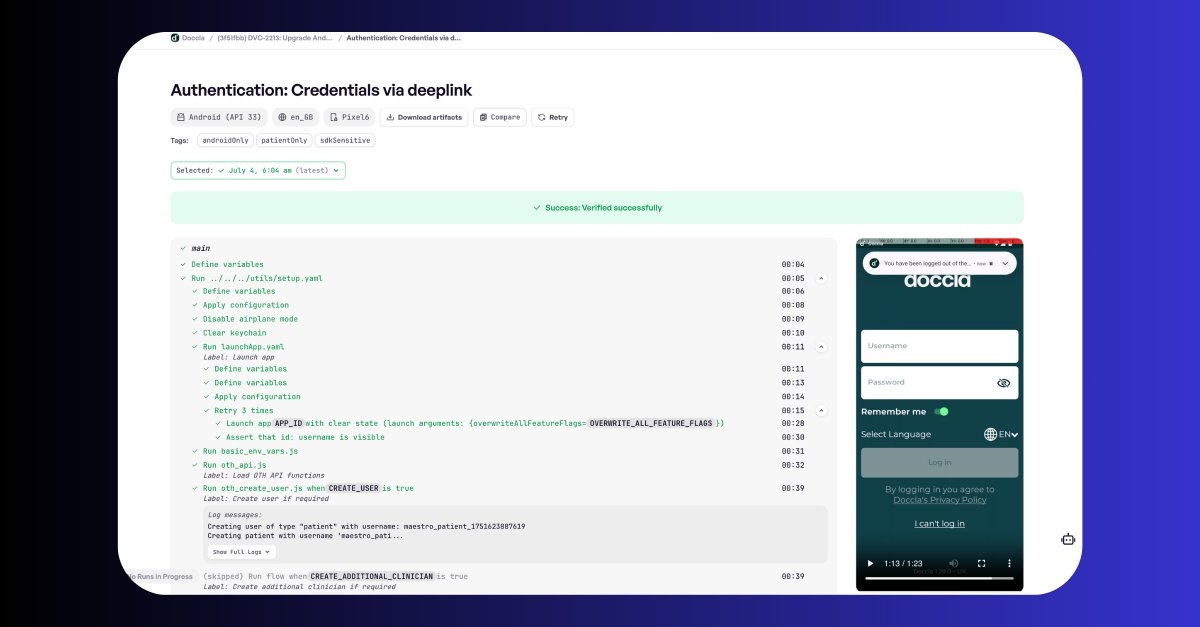
Task: Open the Compare view
Action: tap(499, 117)
